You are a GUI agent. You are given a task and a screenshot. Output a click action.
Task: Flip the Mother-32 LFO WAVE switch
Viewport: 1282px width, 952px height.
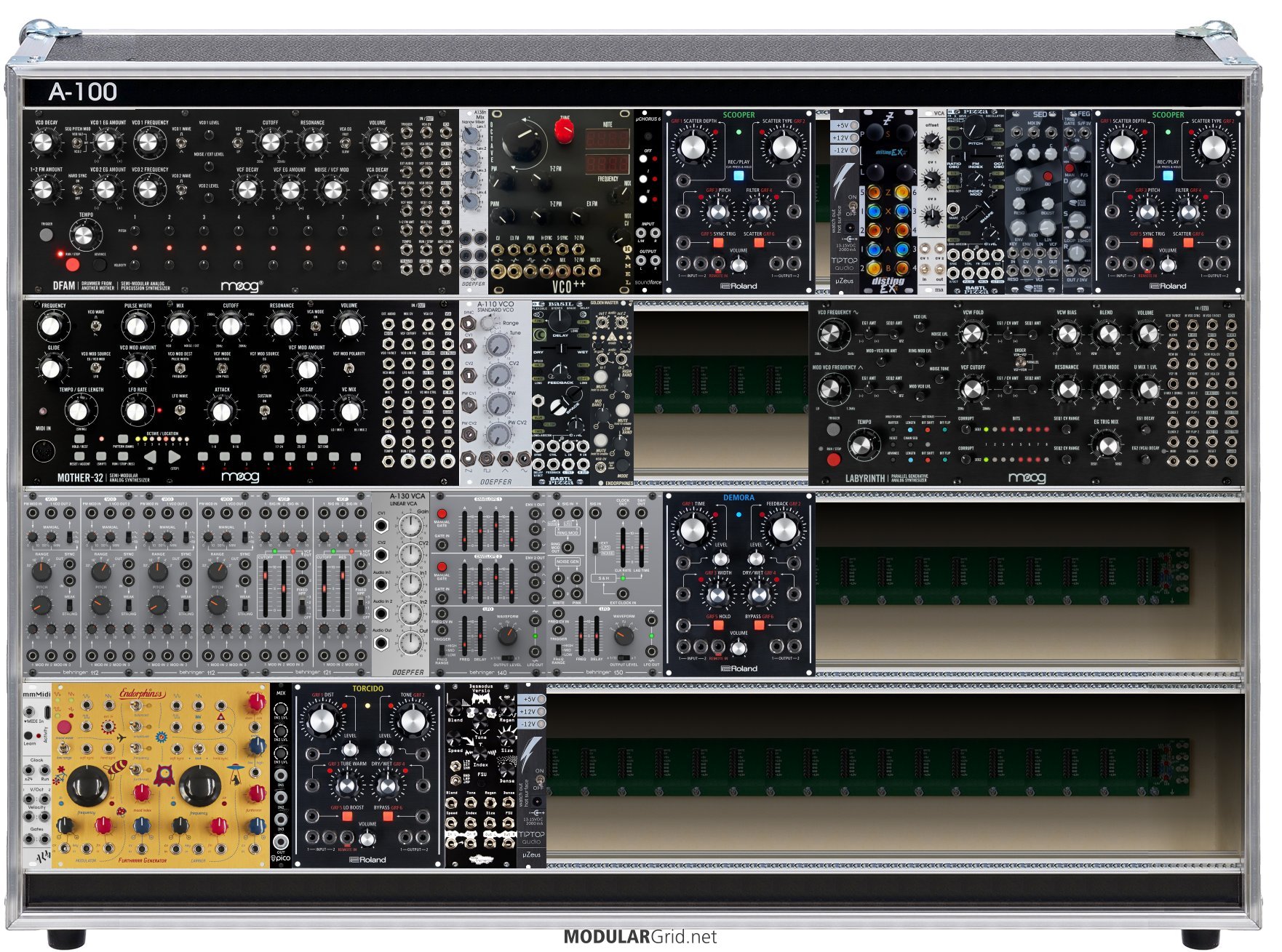(180, 411)
